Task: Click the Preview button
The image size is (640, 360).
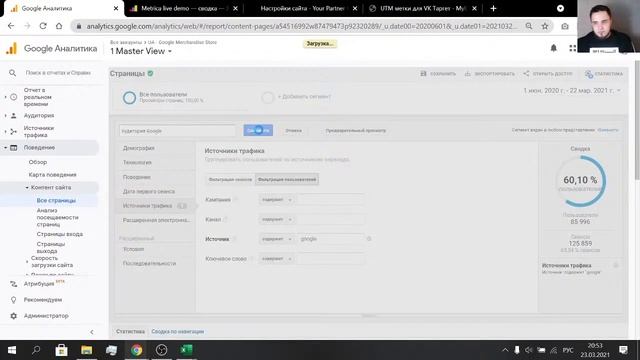Action: (355, 131)
